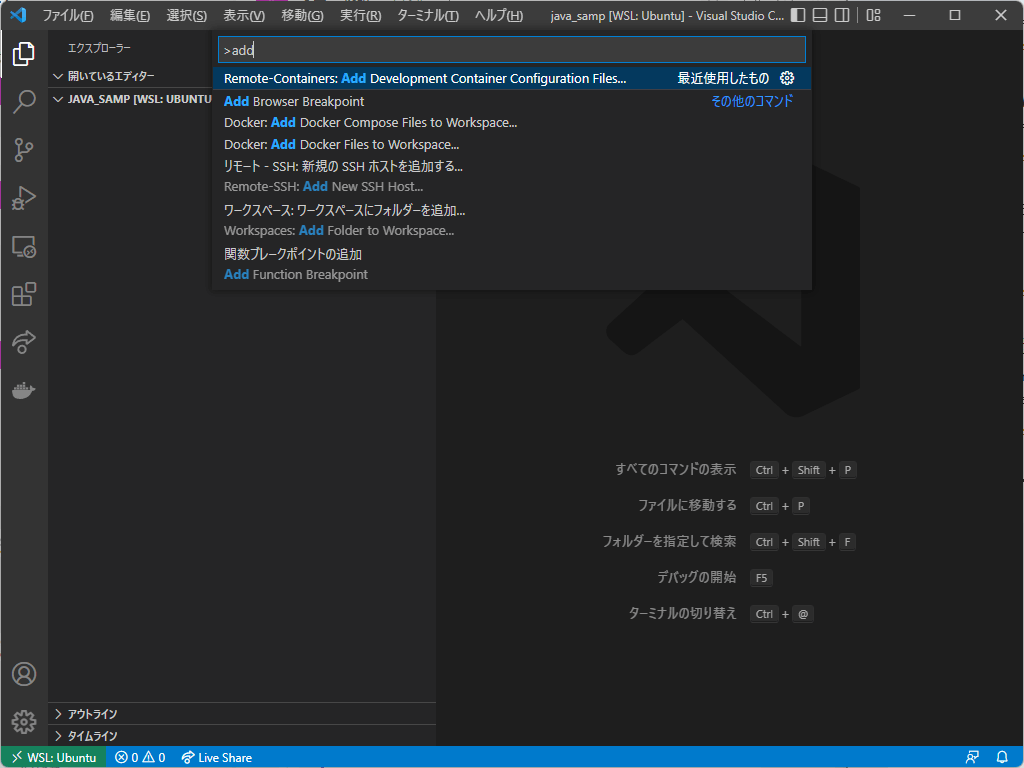Open the ヘルプ(H) menu
This screenshot has width=1024, height=768.
click(499, 15)
